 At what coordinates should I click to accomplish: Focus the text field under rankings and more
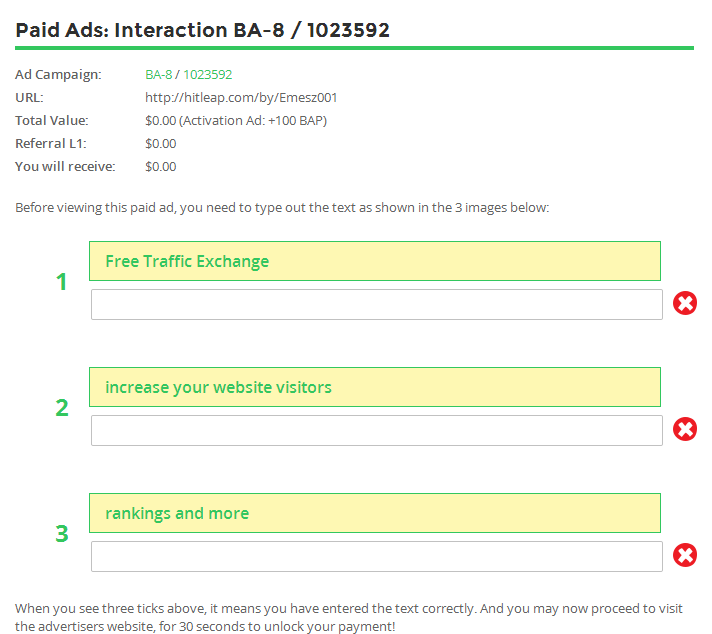376,556
